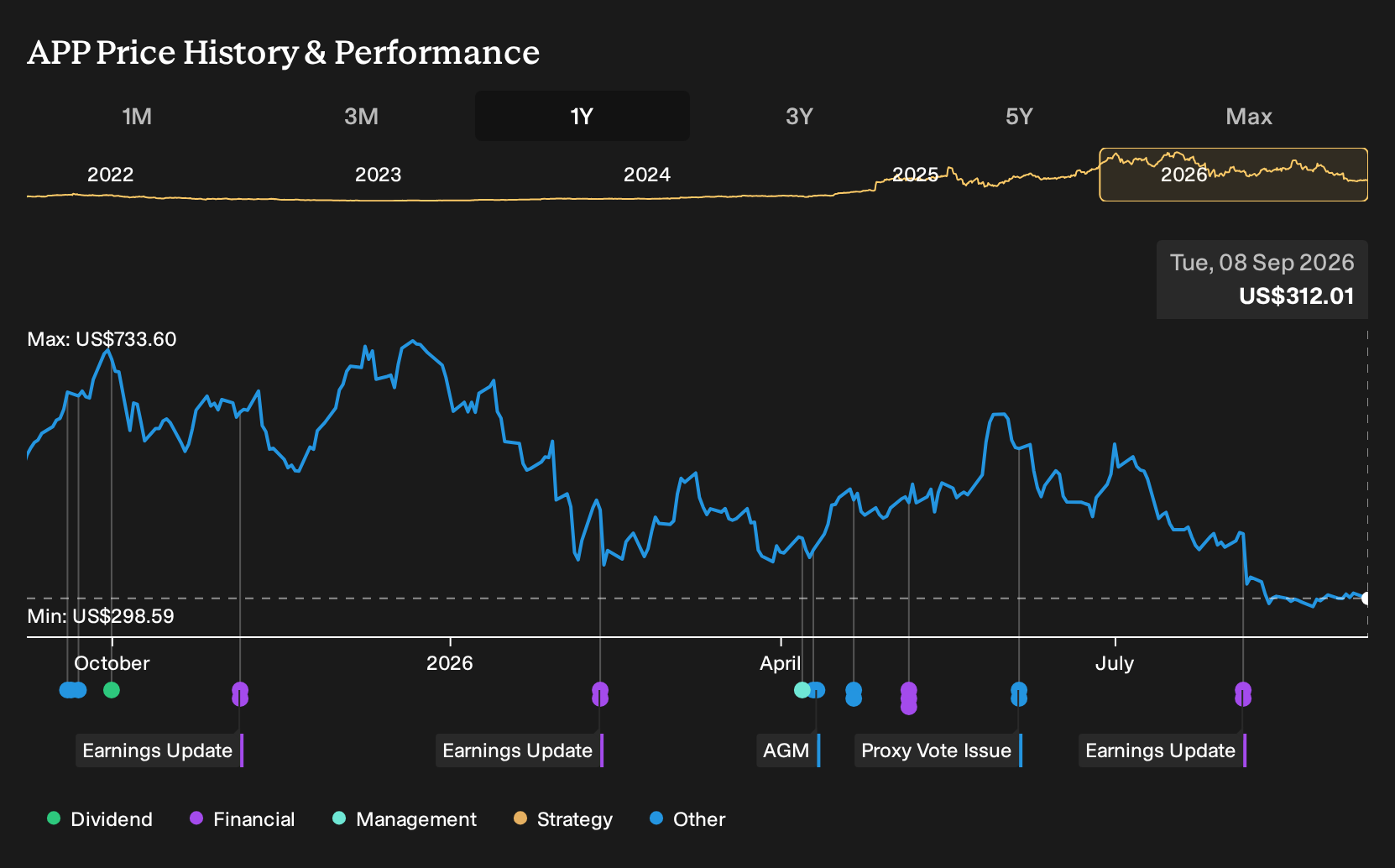Click the July axis label
Screen dimensions: 1395x868
point(1115,663)
